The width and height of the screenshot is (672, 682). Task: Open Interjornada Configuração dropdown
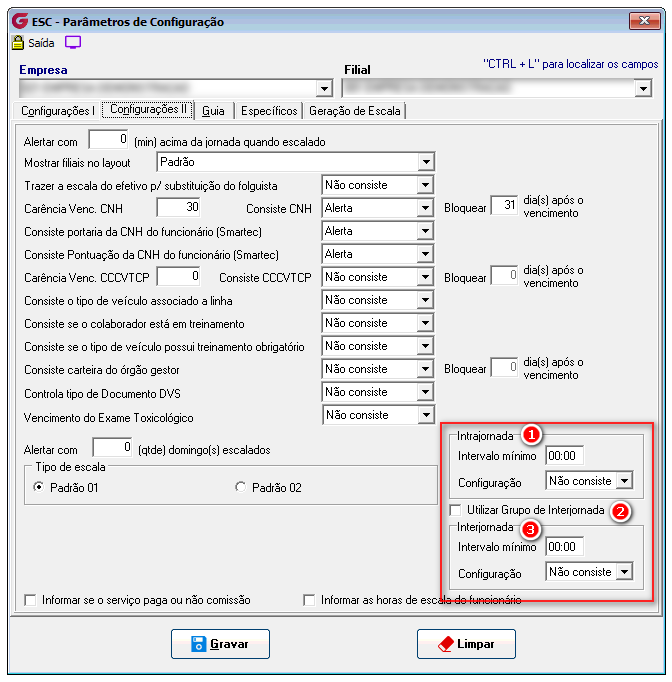(x=625, y=572)
